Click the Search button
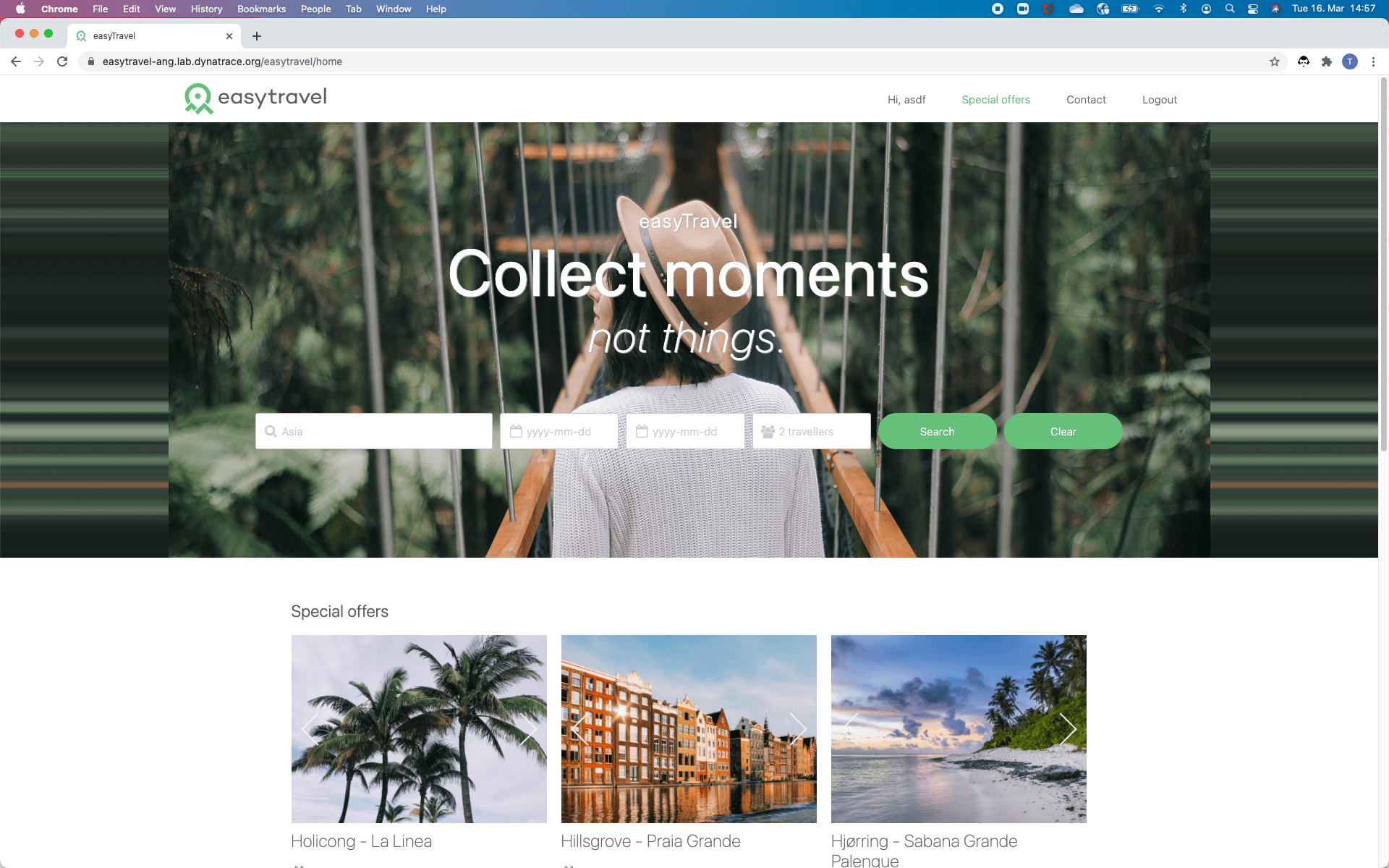The height and width of the screenshot is (868, 1389). [x=936, y=431]
